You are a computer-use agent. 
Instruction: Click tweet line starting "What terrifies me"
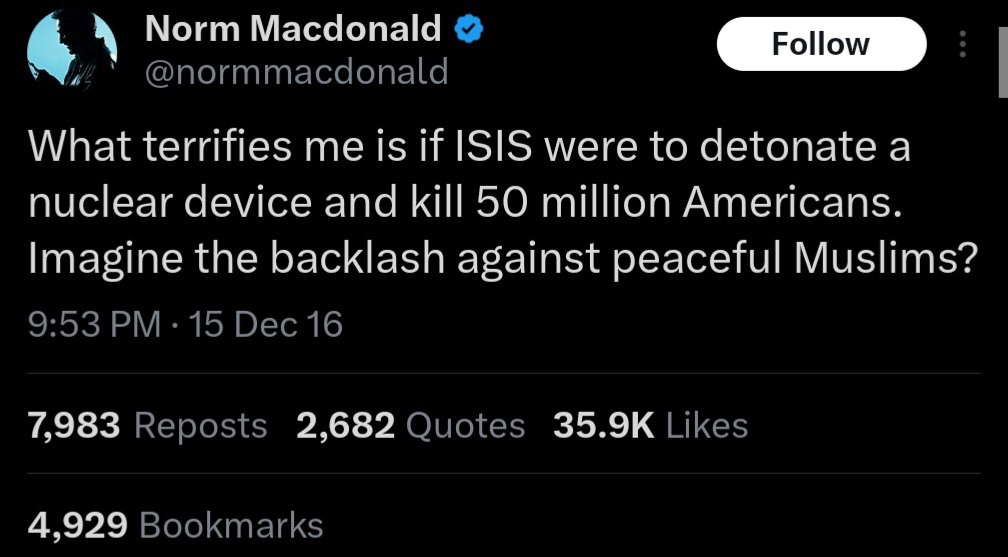tap(470, 150)
